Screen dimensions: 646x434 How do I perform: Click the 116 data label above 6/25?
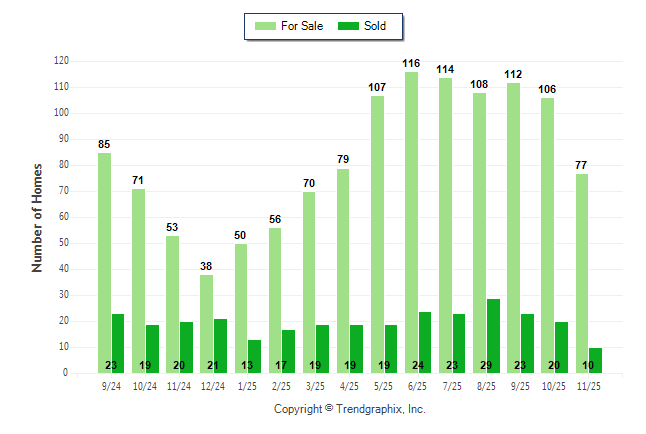(x=411, y=64)
